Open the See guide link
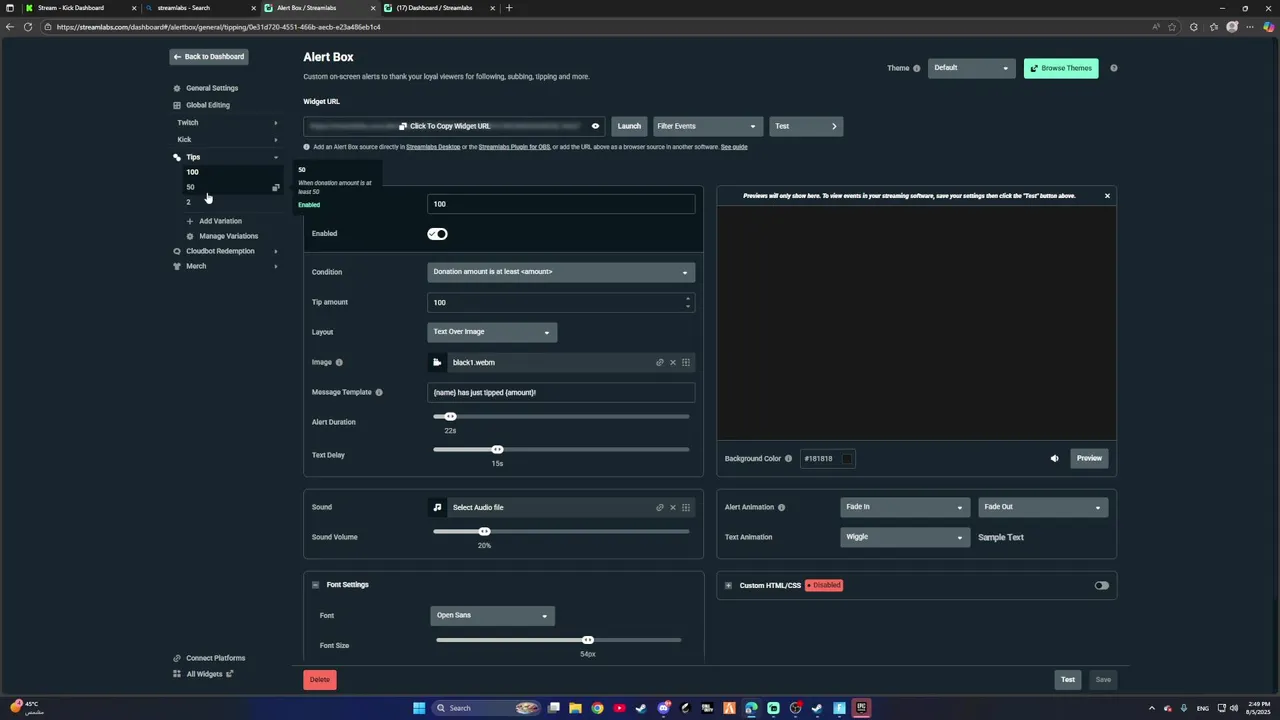Viewport: 1280px width, 720px height. (x=734, y=147)
